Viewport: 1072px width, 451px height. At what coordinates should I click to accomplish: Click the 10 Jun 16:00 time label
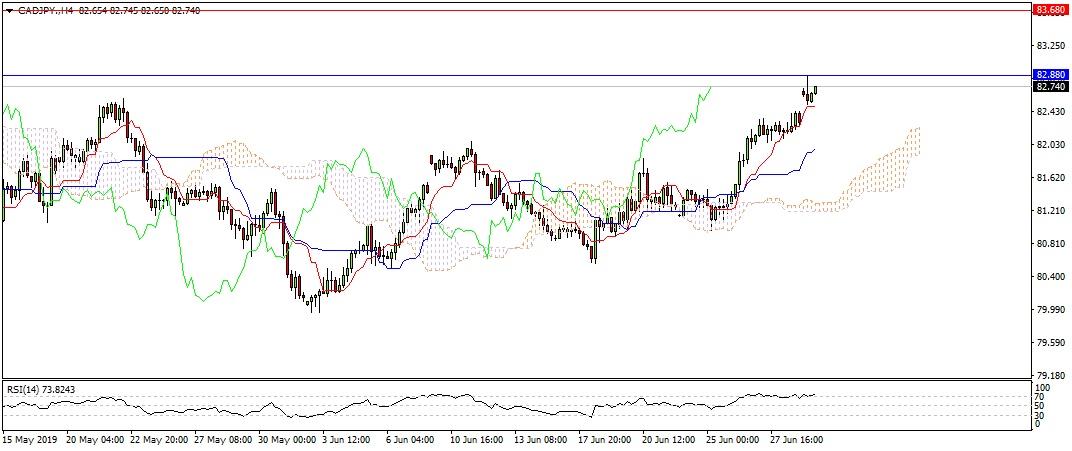[x=475, y=439]
